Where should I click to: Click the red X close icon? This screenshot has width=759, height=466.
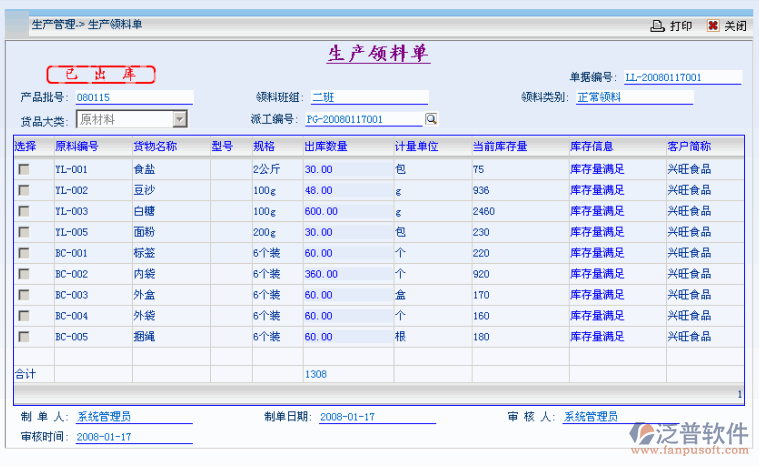pyautogui.click(x=712, y=26)
